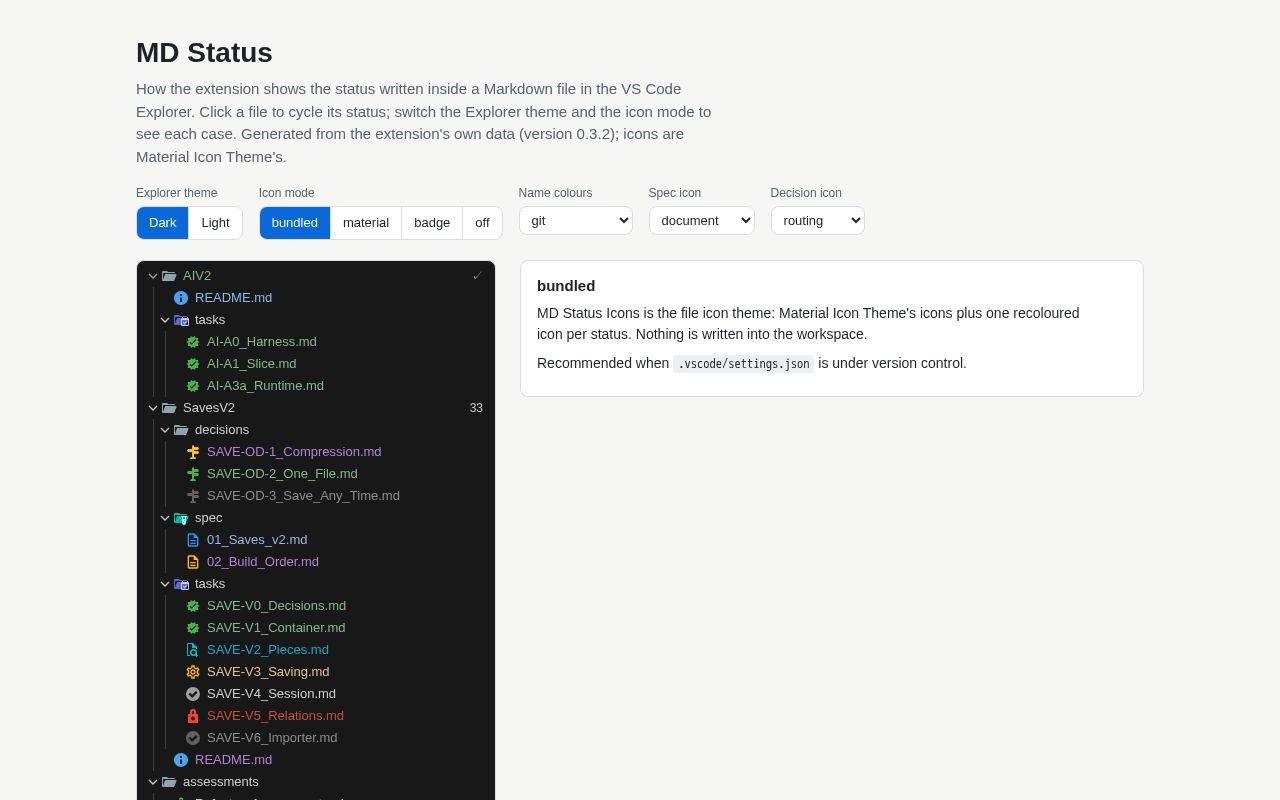Switch Explorer theme to Light
The height and width of the screenshot is (800, 1280).
215,223
